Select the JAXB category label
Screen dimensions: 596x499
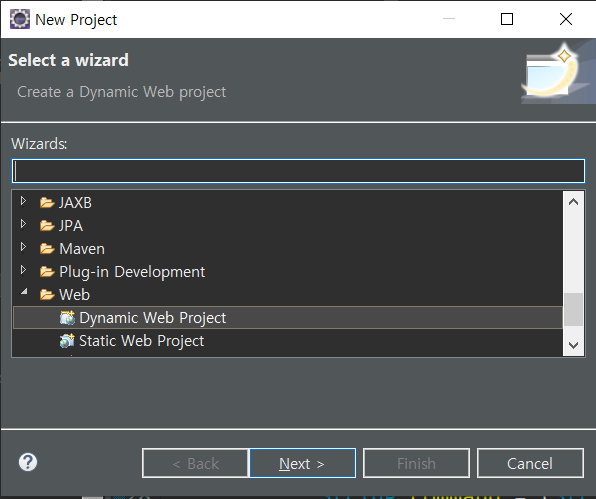pos(75,203)
